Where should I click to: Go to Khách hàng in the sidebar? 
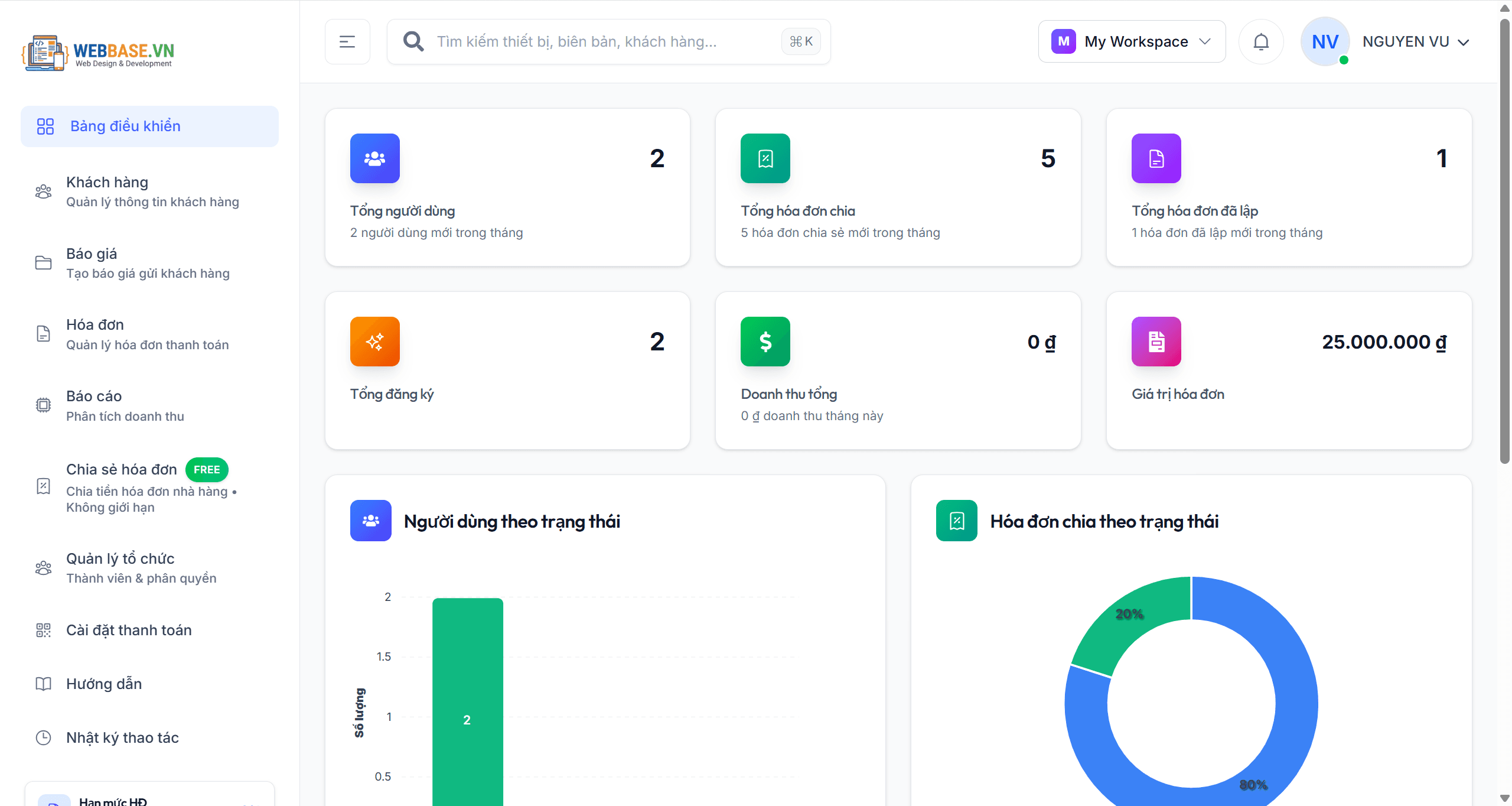point(149,191)
